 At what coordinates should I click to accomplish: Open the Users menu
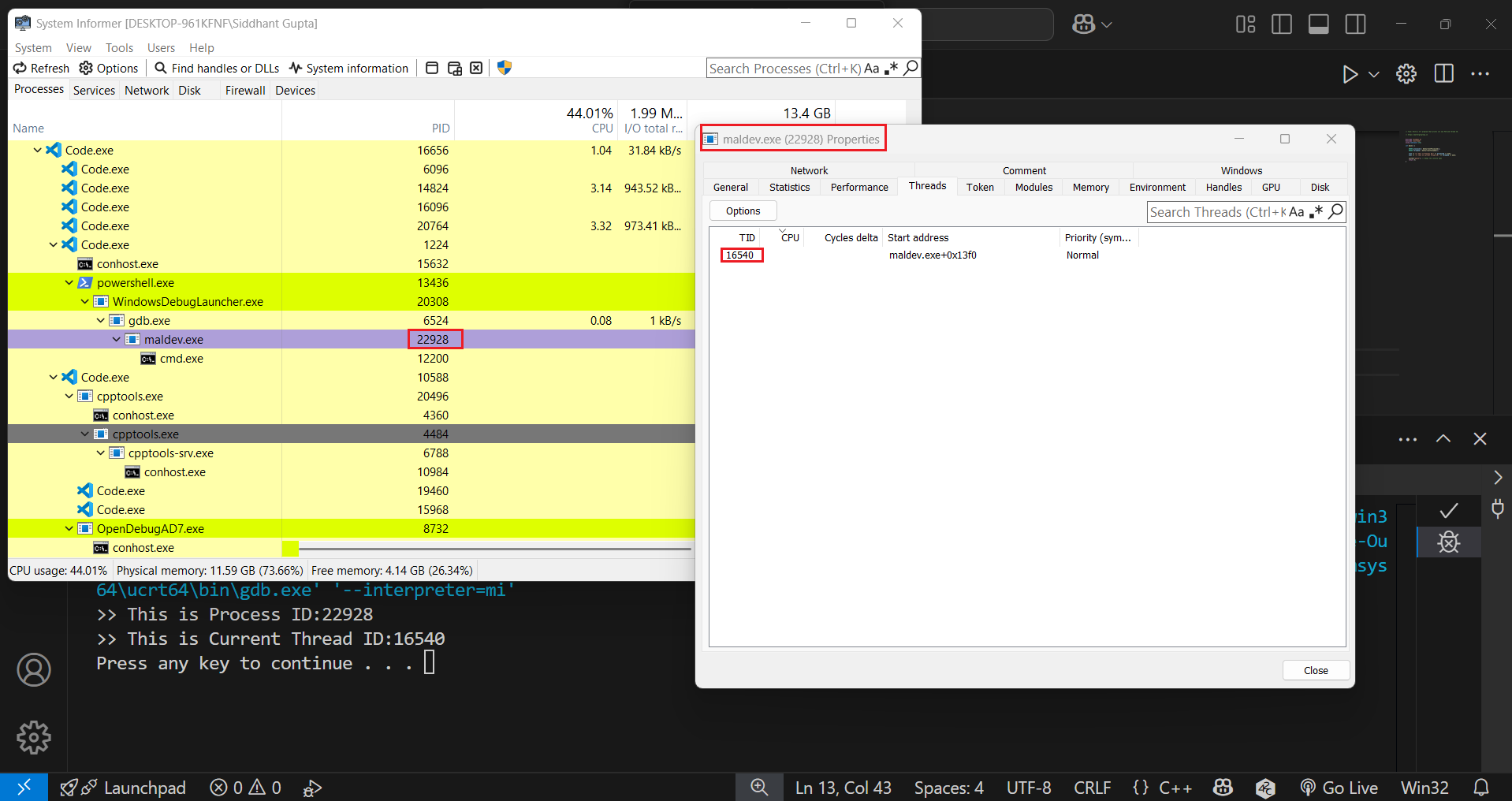pyautogui.click(x=161, y=48)
